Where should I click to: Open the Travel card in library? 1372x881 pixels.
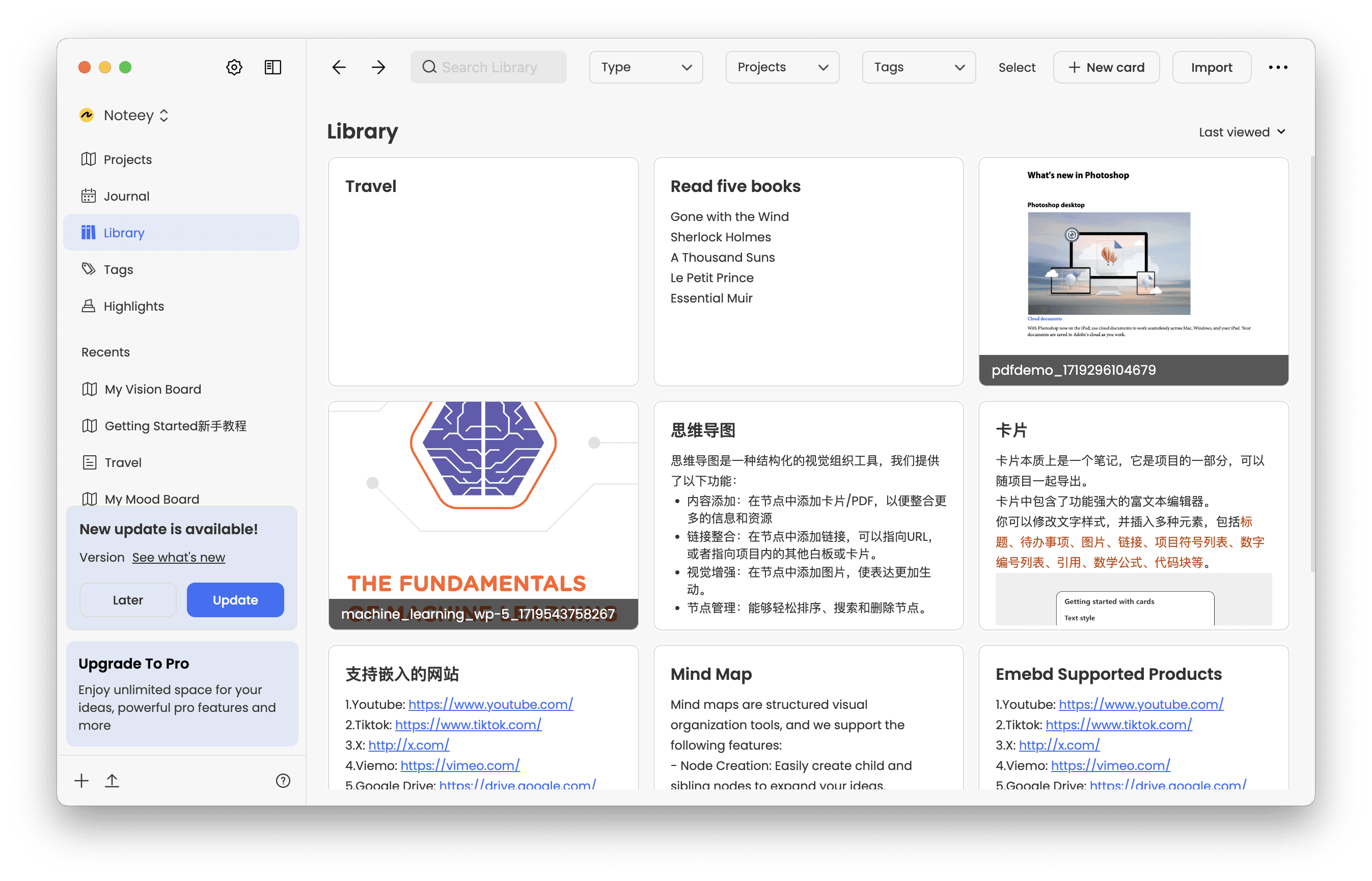coord(483,271)
